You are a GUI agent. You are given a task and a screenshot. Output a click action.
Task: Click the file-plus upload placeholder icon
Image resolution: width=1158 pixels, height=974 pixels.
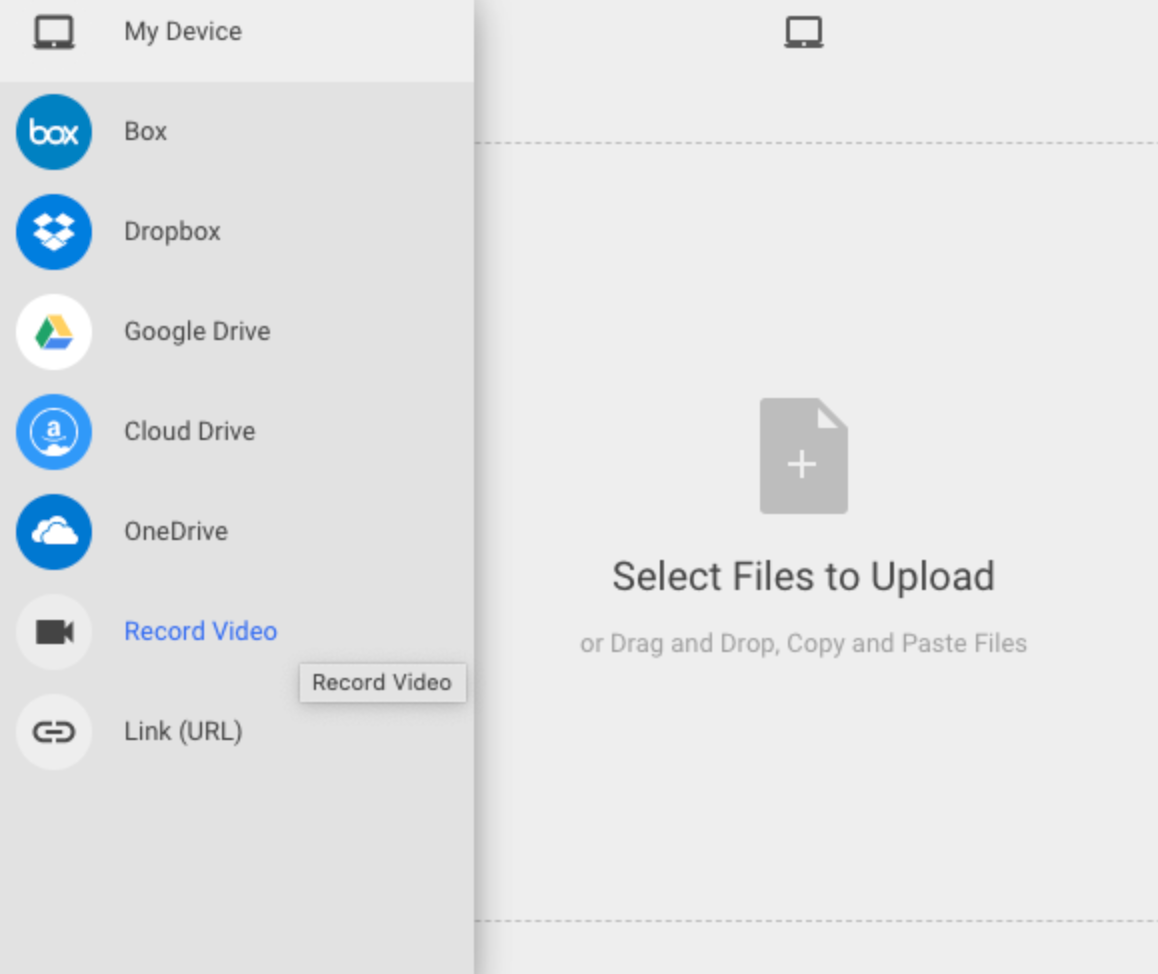(803, 455)
